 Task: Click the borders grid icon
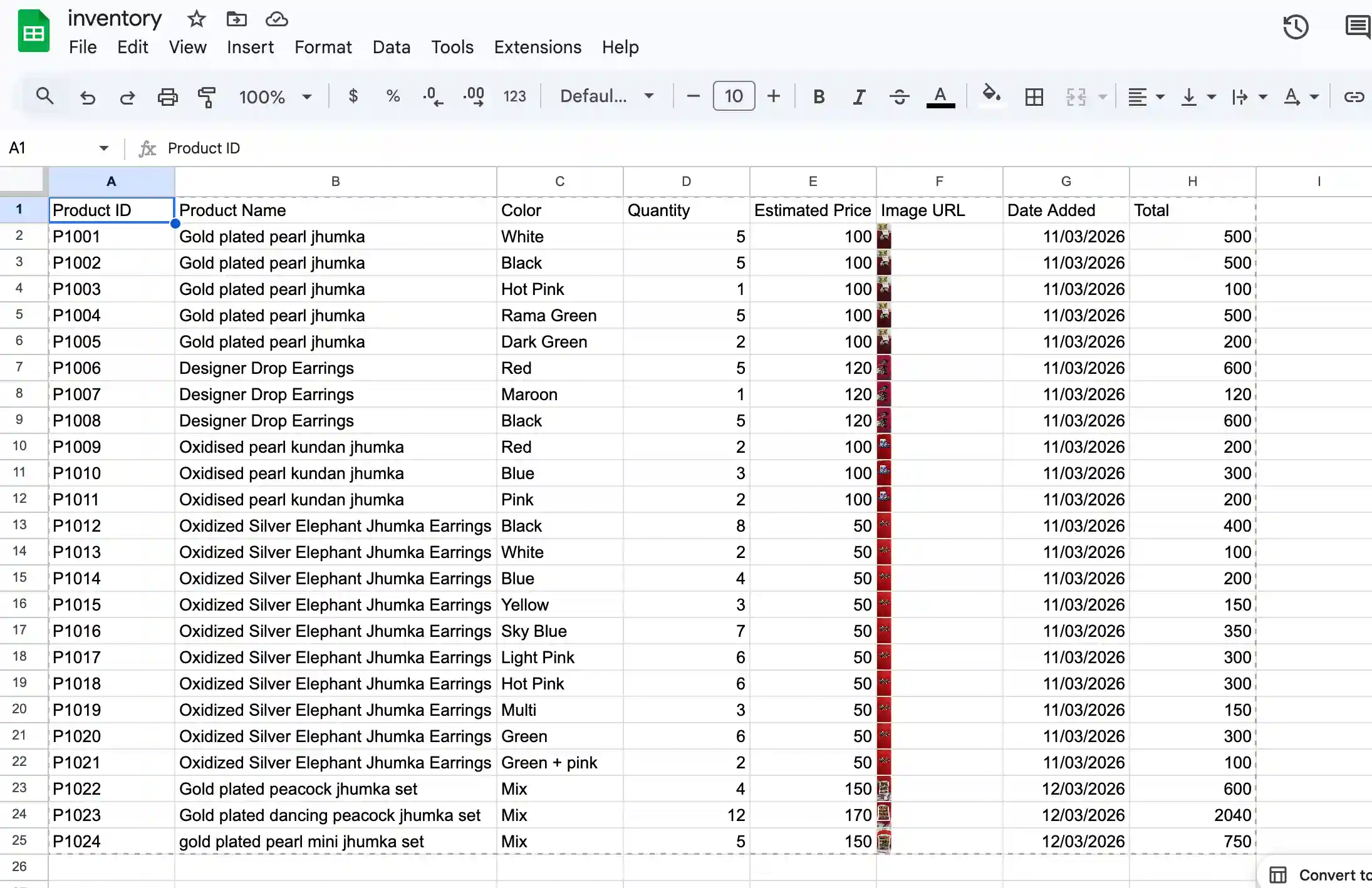tap(1034, 96)
